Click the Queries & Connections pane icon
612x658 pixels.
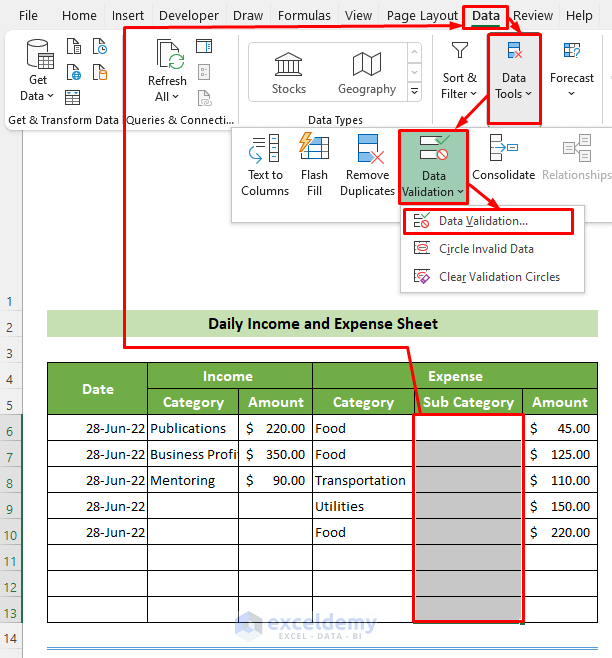[204, 46]
